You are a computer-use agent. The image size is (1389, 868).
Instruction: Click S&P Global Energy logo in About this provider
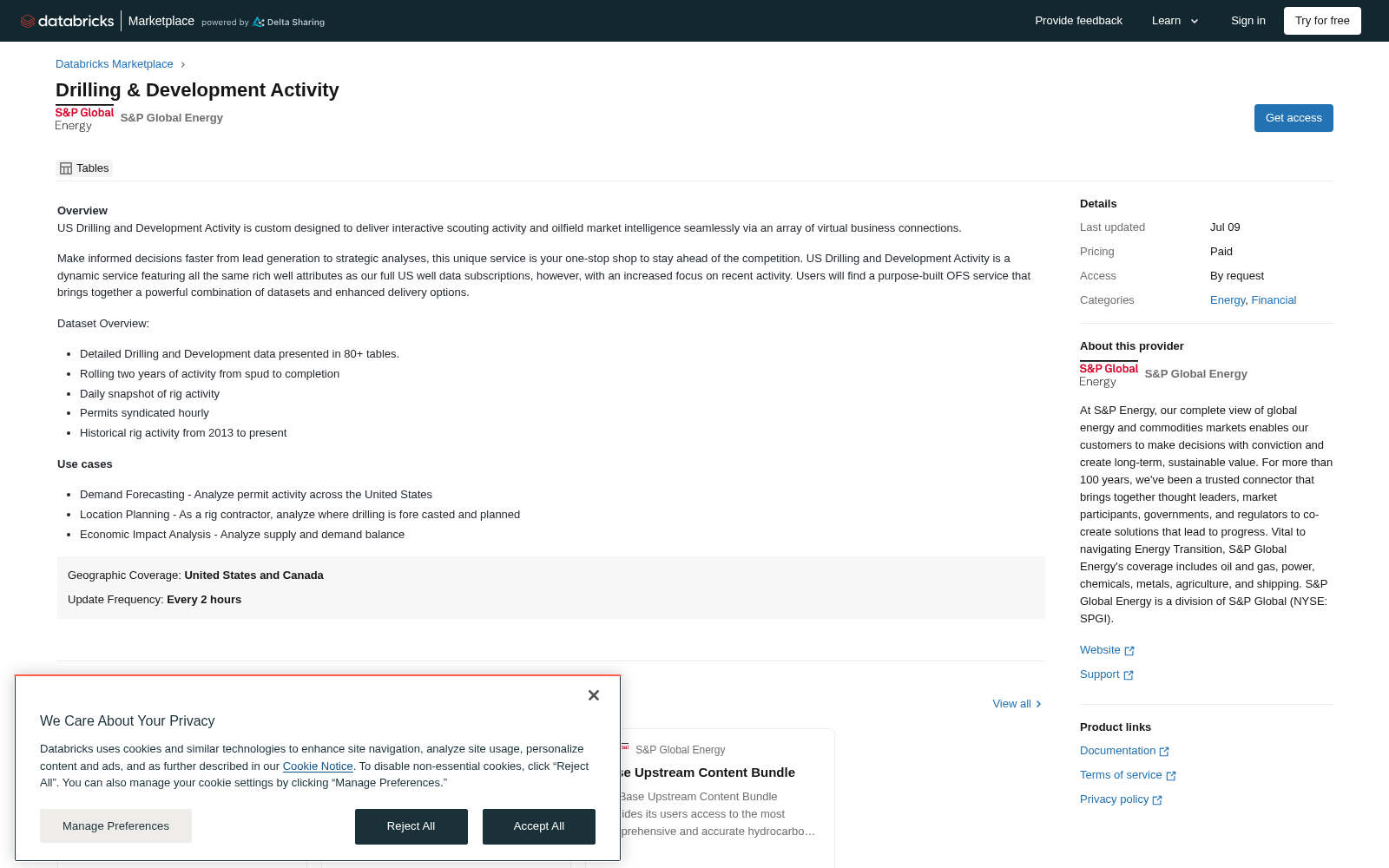1109,374
